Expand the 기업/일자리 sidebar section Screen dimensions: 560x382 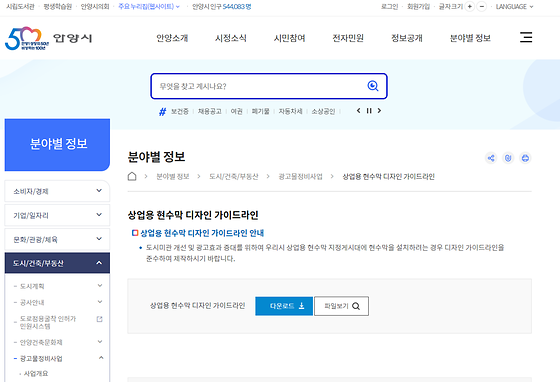coord(57,215)
